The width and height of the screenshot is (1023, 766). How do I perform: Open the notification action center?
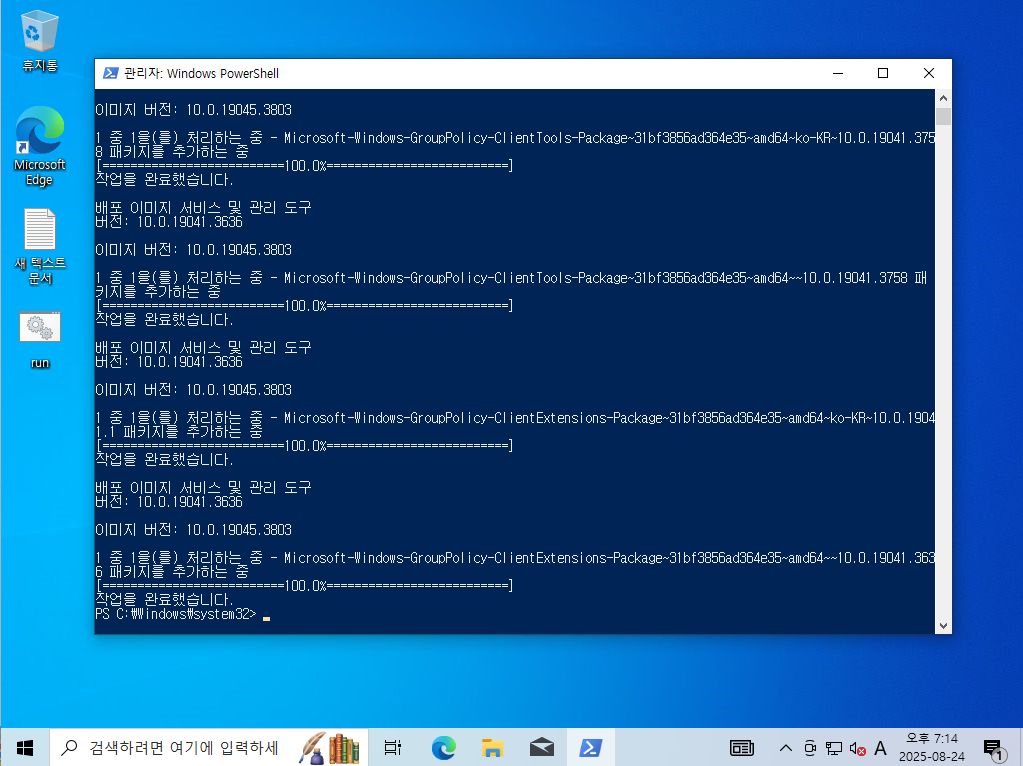(x=993, y=747)
